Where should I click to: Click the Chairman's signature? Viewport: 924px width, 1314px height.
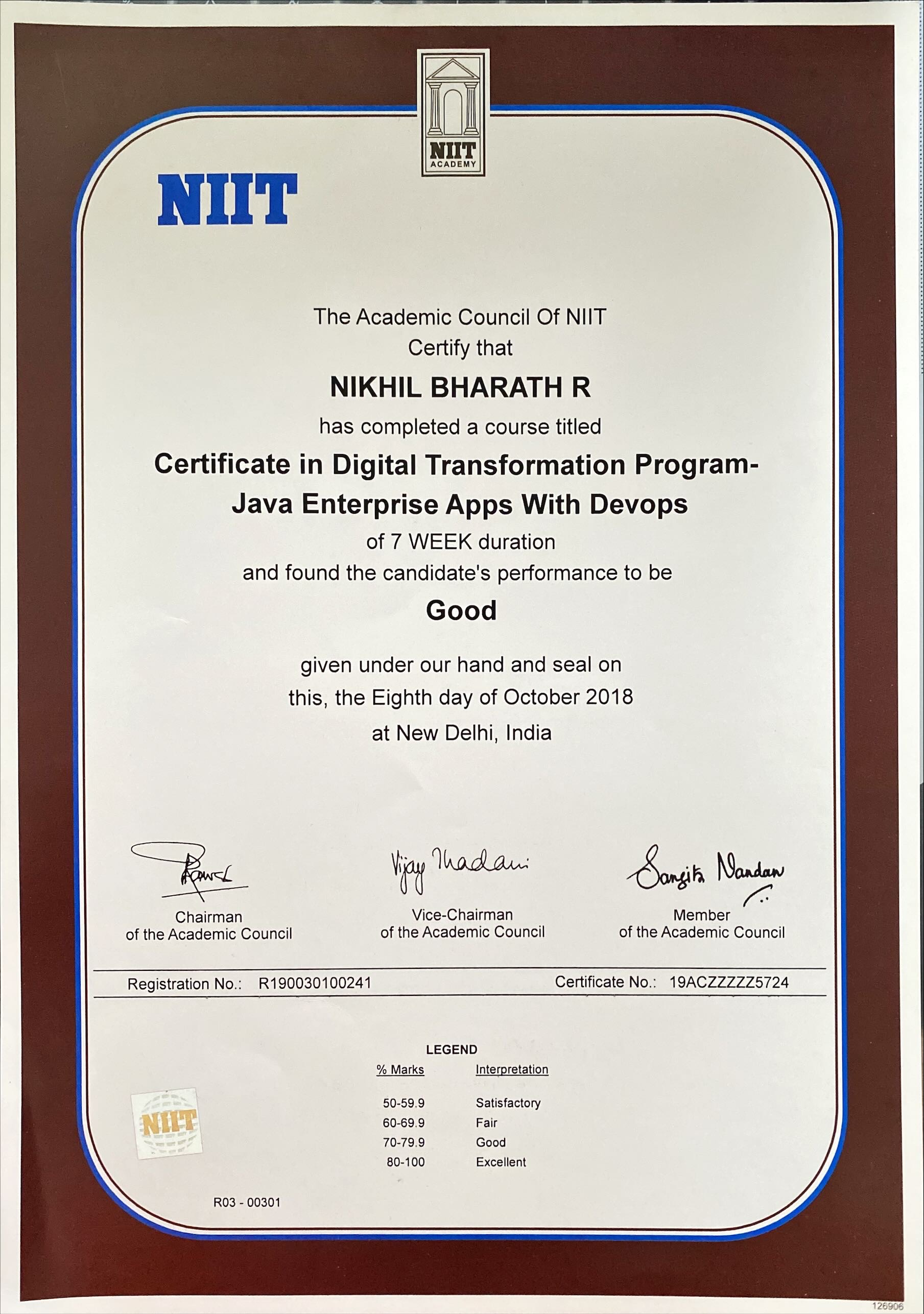point(189,871)
